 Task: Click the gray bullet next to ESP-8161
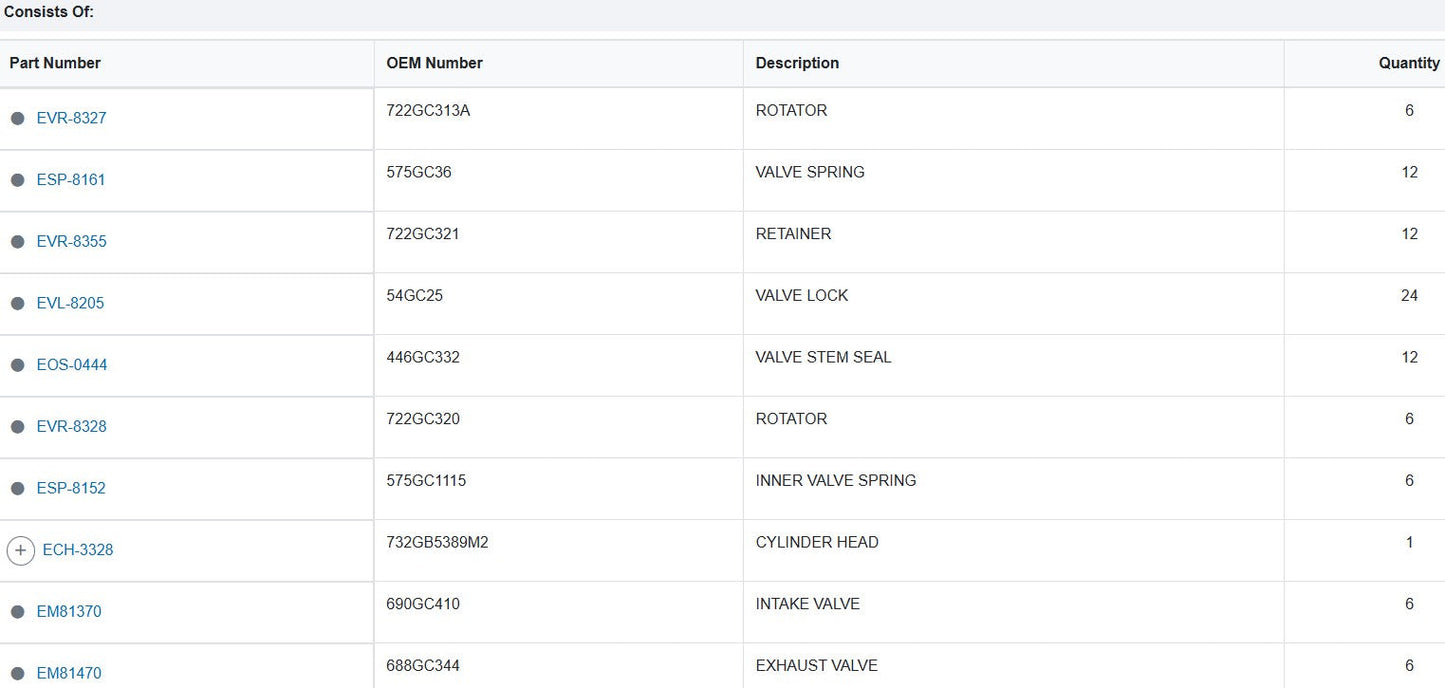pyautogui.click(x=17, y=180)
